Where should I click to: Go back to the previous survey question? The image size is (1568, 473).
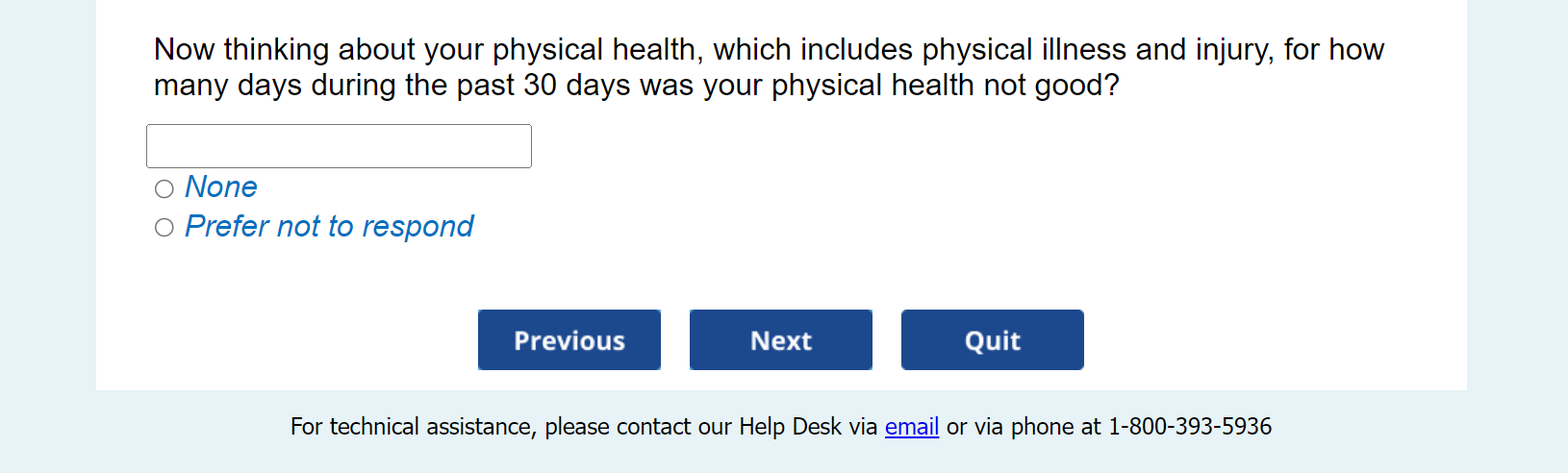click(569, 340)
